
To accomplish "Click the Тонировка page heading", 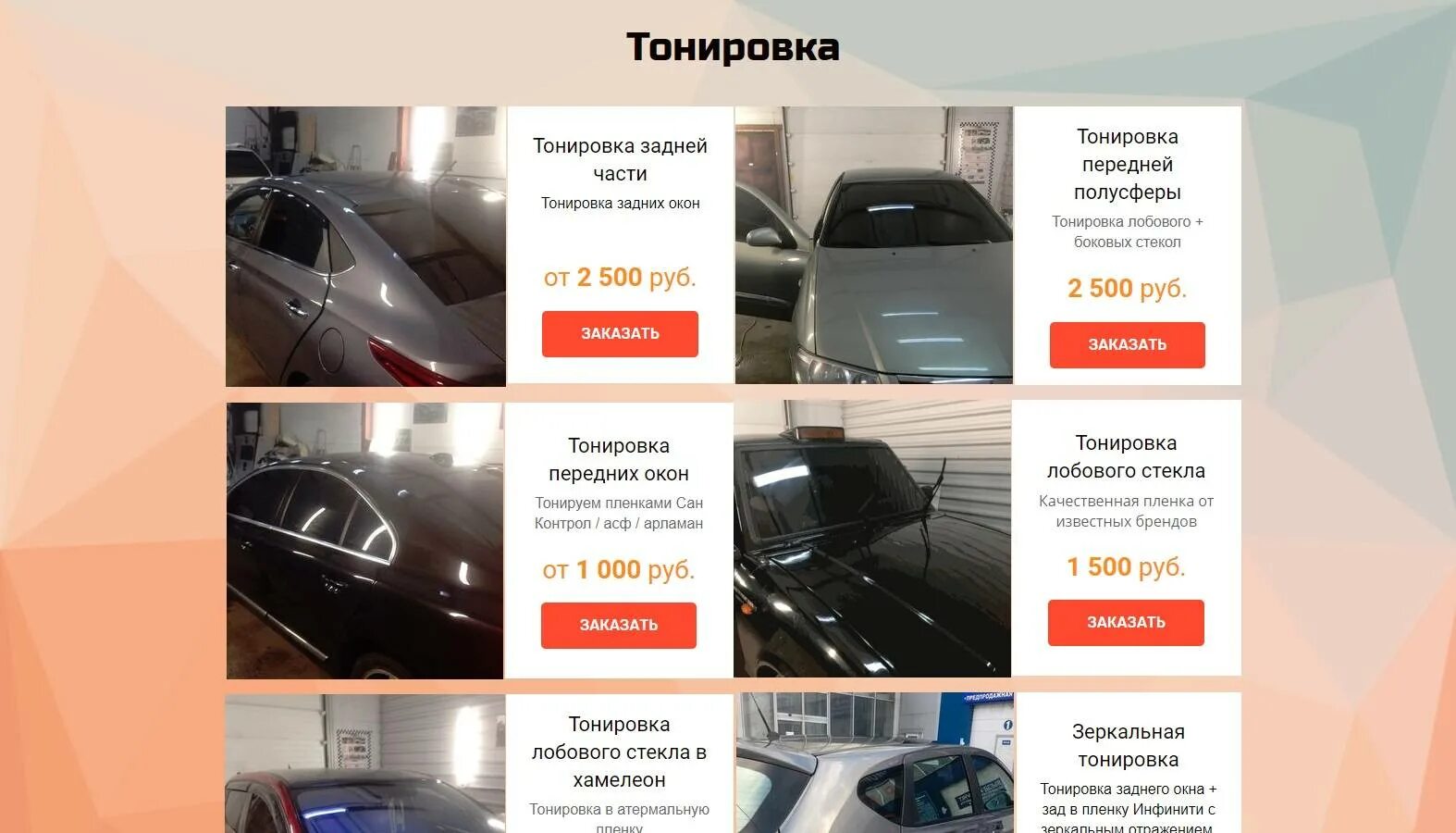I will click(x=733, y=46).
